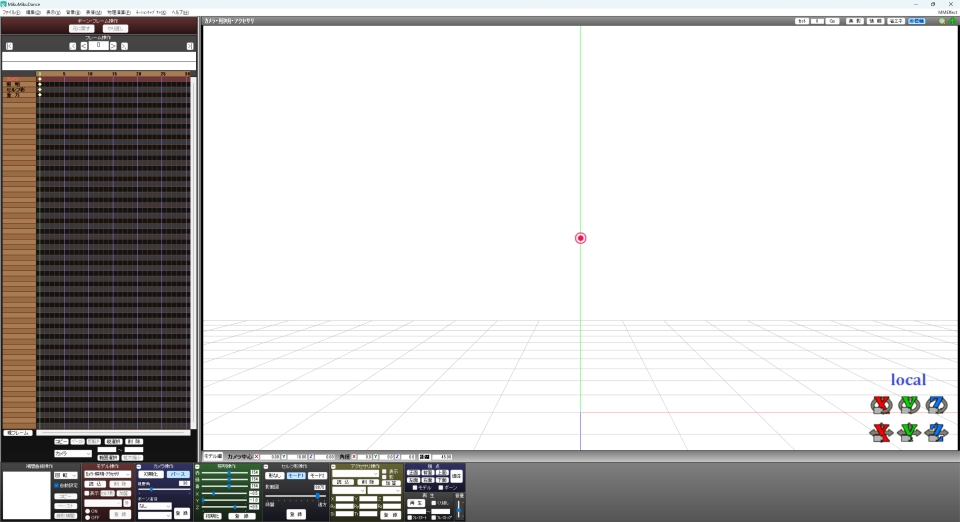Open the frame range target dropdown

click(x=73, y=453)
